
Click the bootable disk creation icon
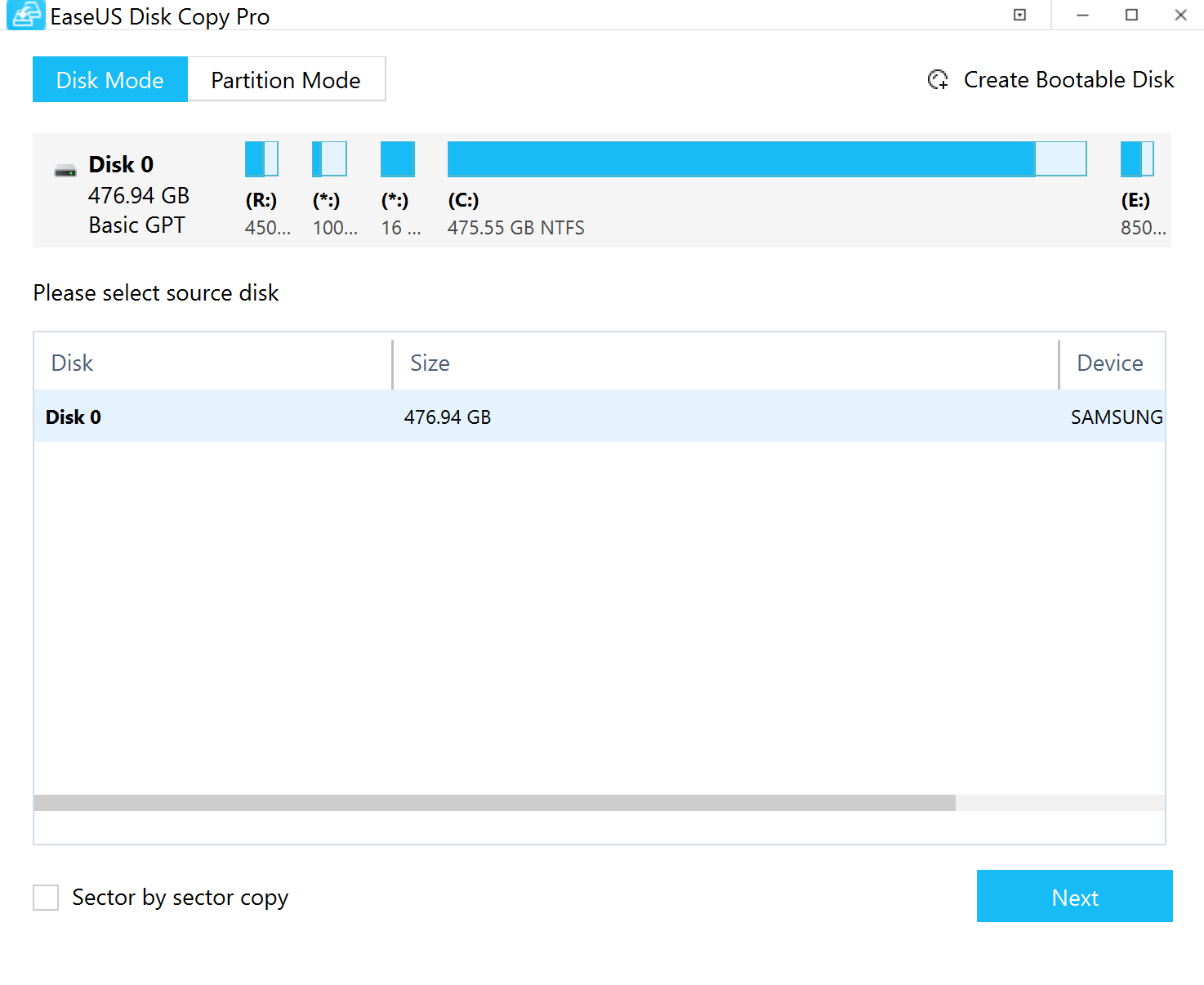coord(938,79)
